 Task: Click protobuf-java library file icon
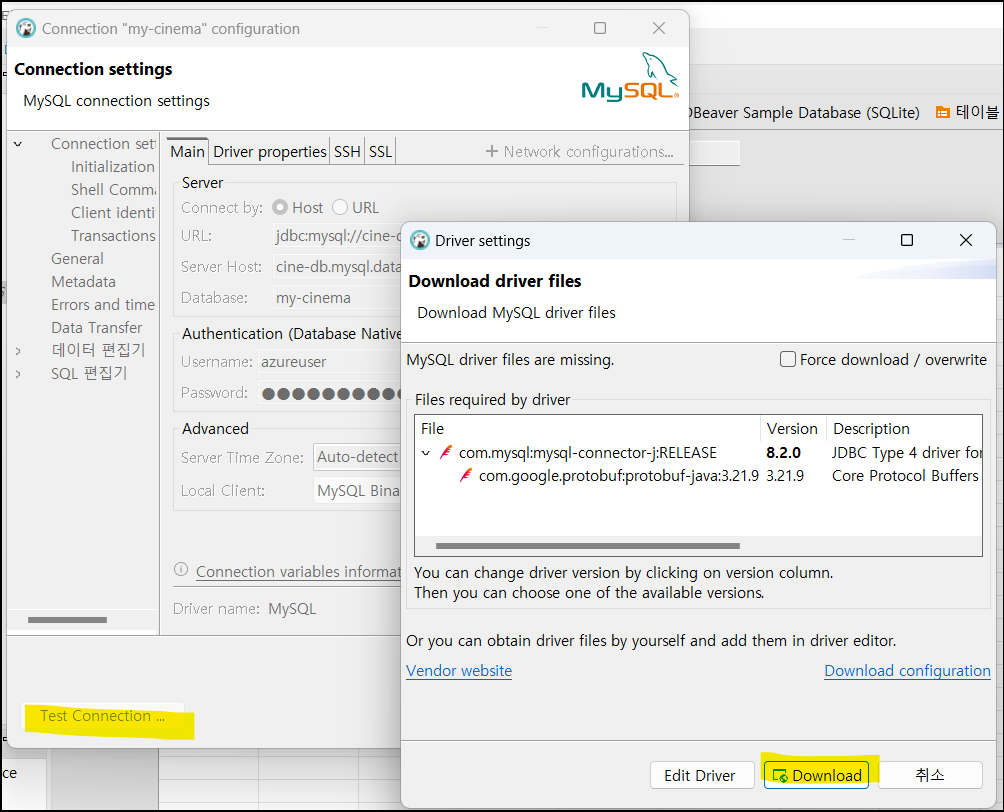(x=466, y=476)
